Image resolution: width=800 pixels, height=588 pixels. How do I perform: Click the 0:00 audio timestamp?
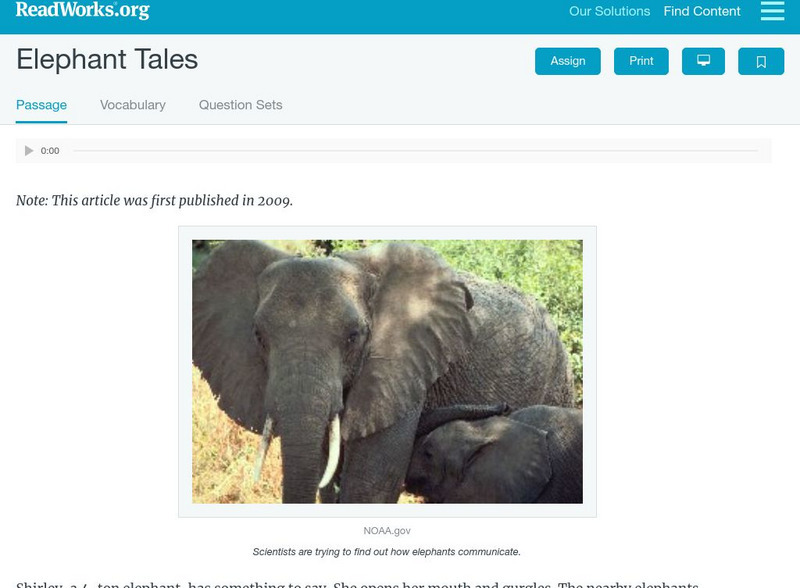[x=50, y=151]
